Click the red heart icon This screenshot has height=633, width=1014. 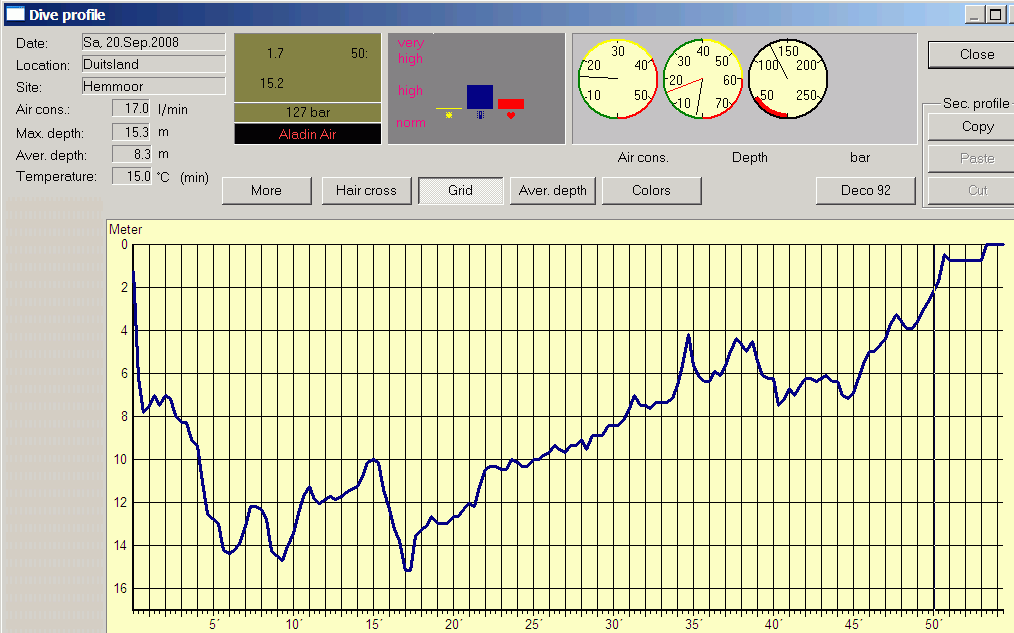click(511, 115)
